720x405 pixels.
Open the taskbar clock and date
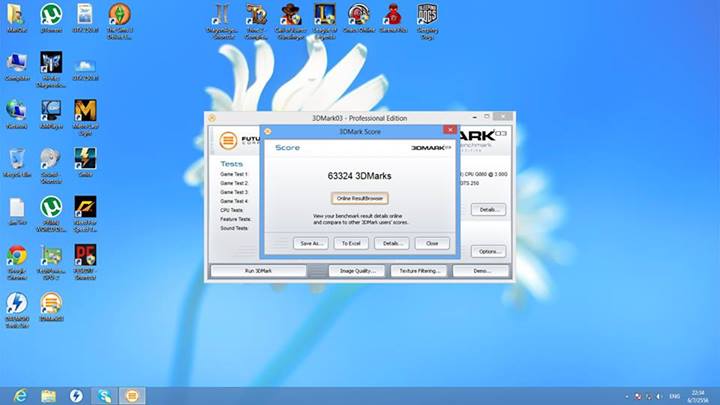tap(698, 396)
